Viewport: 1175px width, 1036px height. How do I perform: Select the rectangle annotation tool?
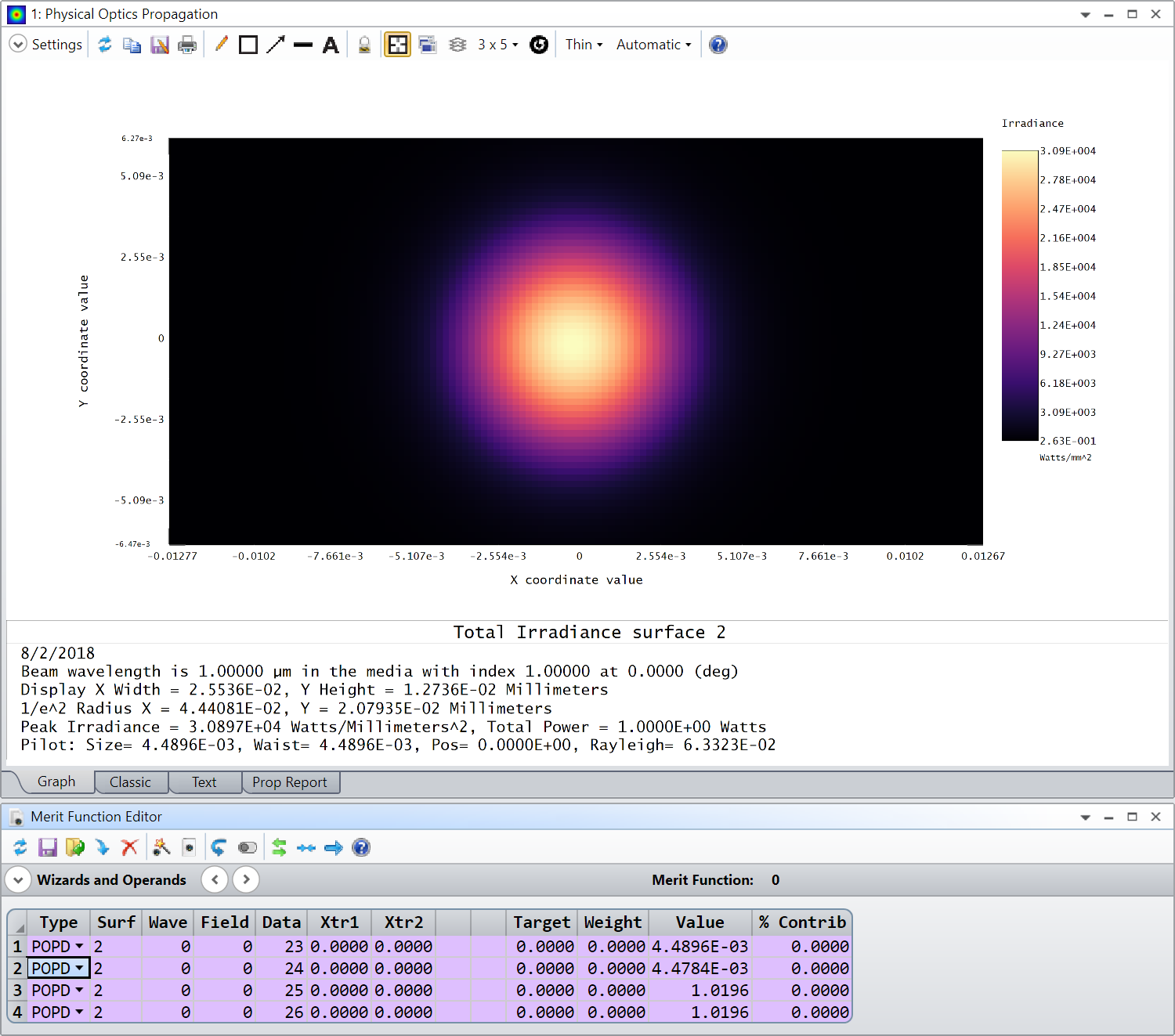click(248, 45)
